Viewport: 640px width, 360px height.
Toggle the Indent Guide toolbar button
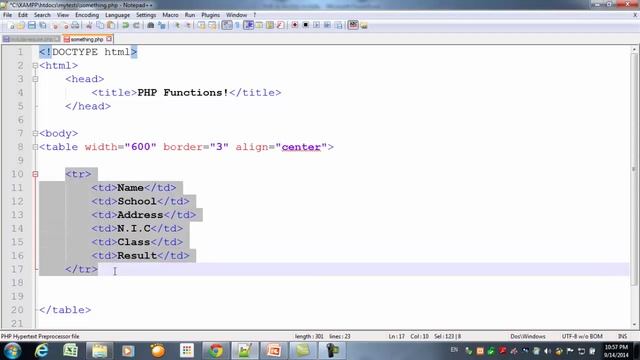point(249,25)
